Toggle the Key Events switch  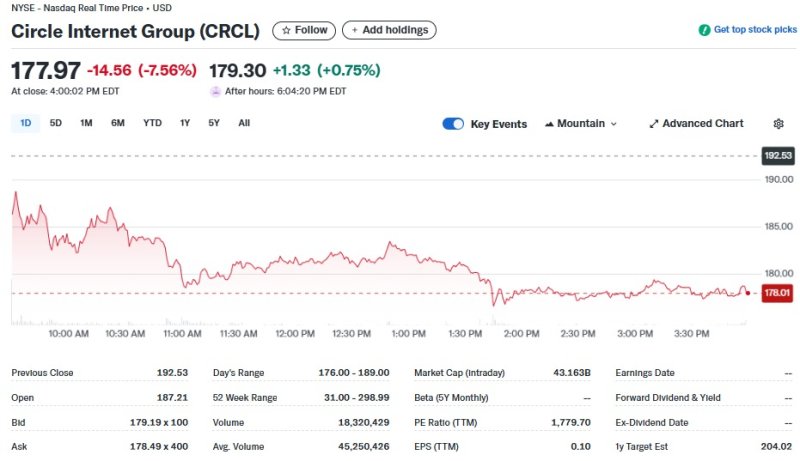(453, 124)
